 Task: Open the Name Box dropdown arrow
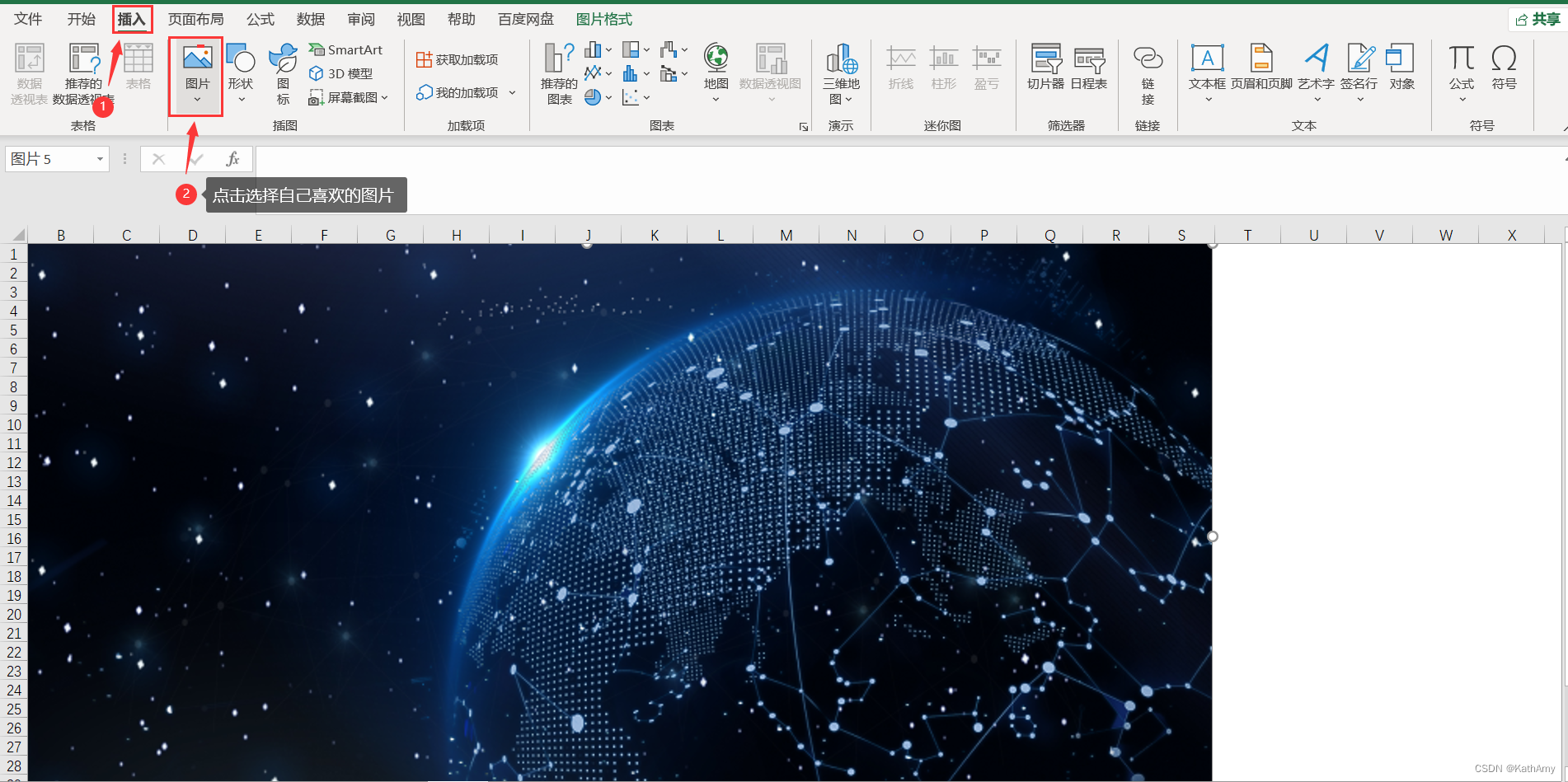point(100,159)
